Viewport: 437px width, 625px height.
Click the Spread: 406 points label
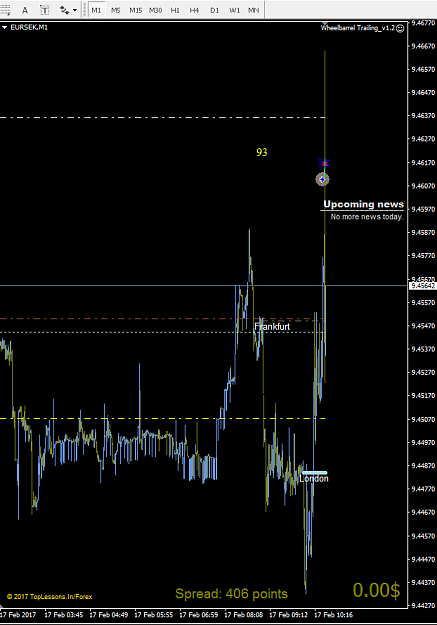pyautogui.click(x=231, y=594)
